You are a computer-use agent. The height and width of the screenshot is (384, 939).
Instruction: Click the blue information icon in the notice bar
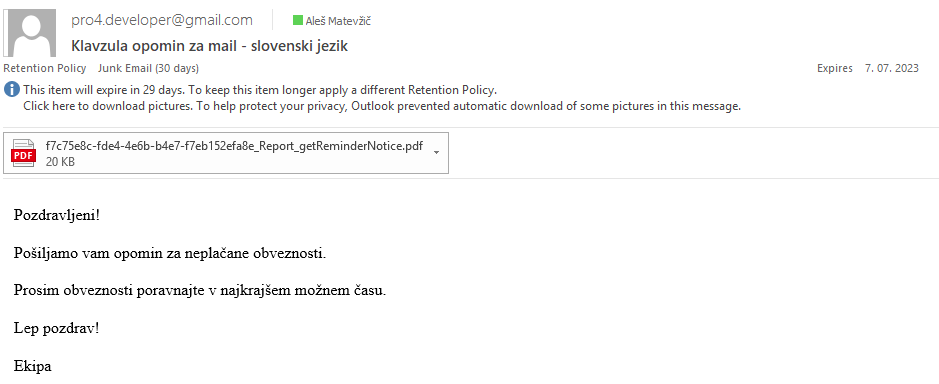point(12,90)
